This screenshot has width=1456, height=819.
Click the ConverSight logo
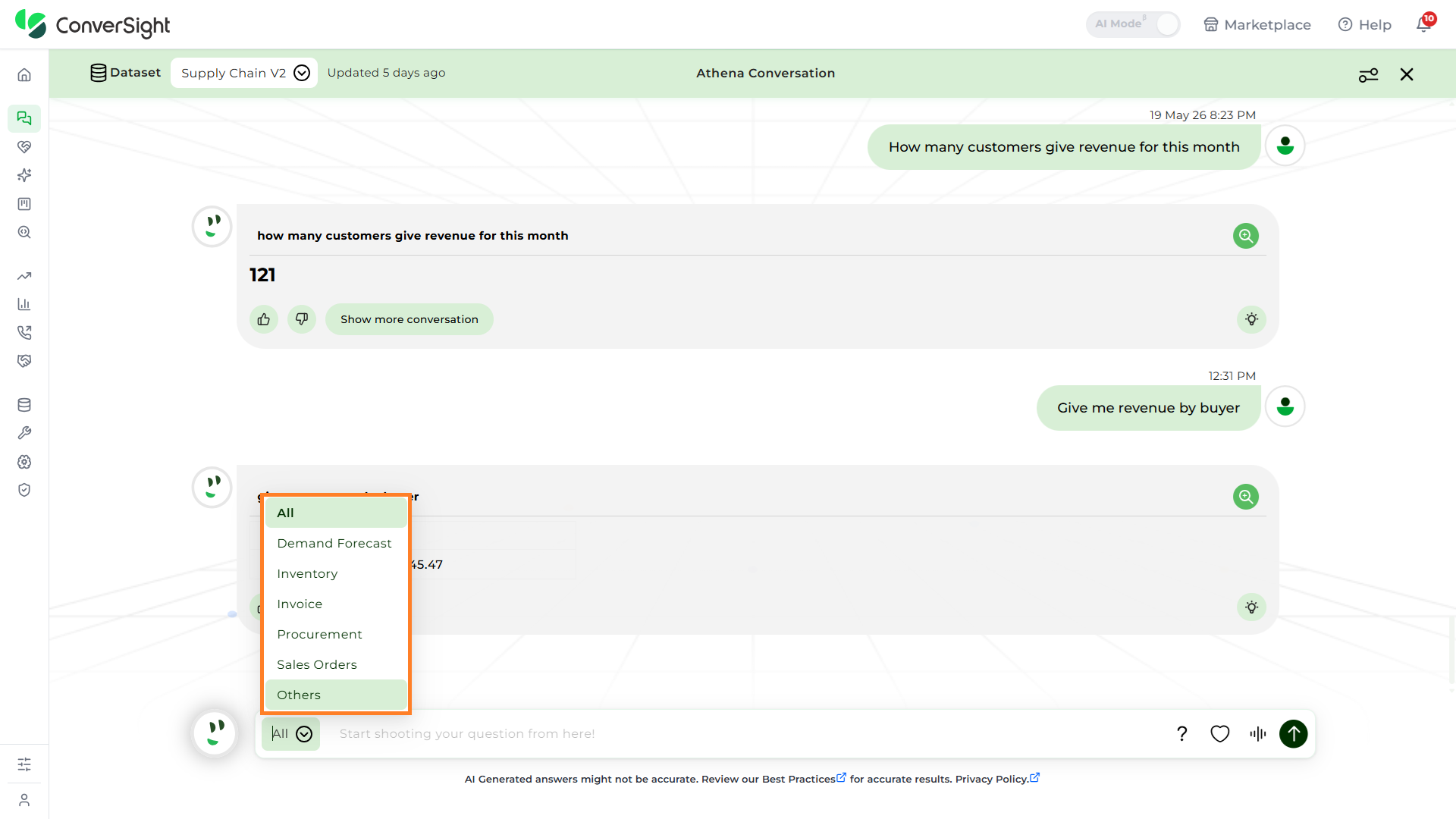(93, 25)
